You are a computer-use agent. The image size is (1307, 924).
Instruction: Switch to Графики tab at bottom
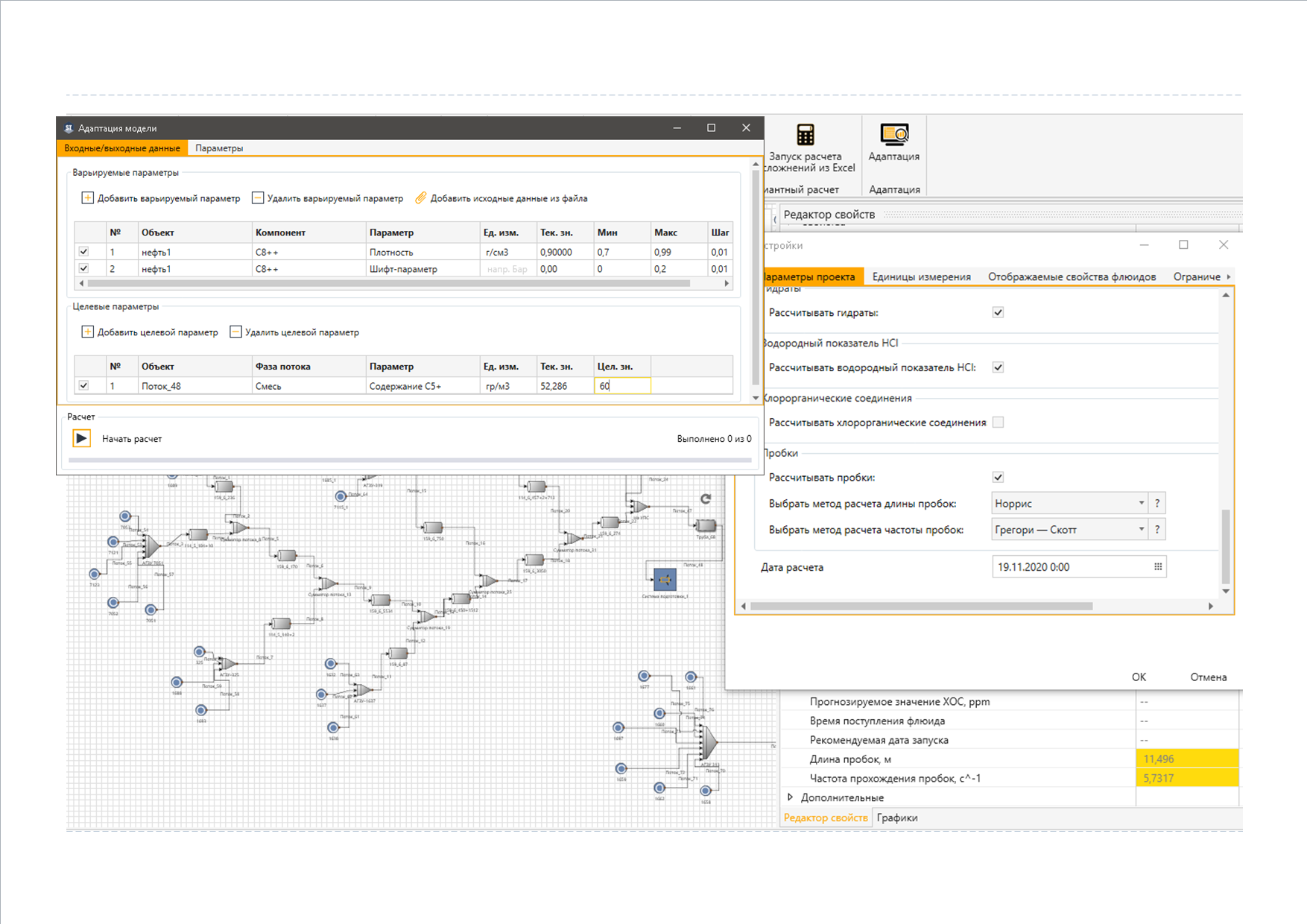coord(897,817)
